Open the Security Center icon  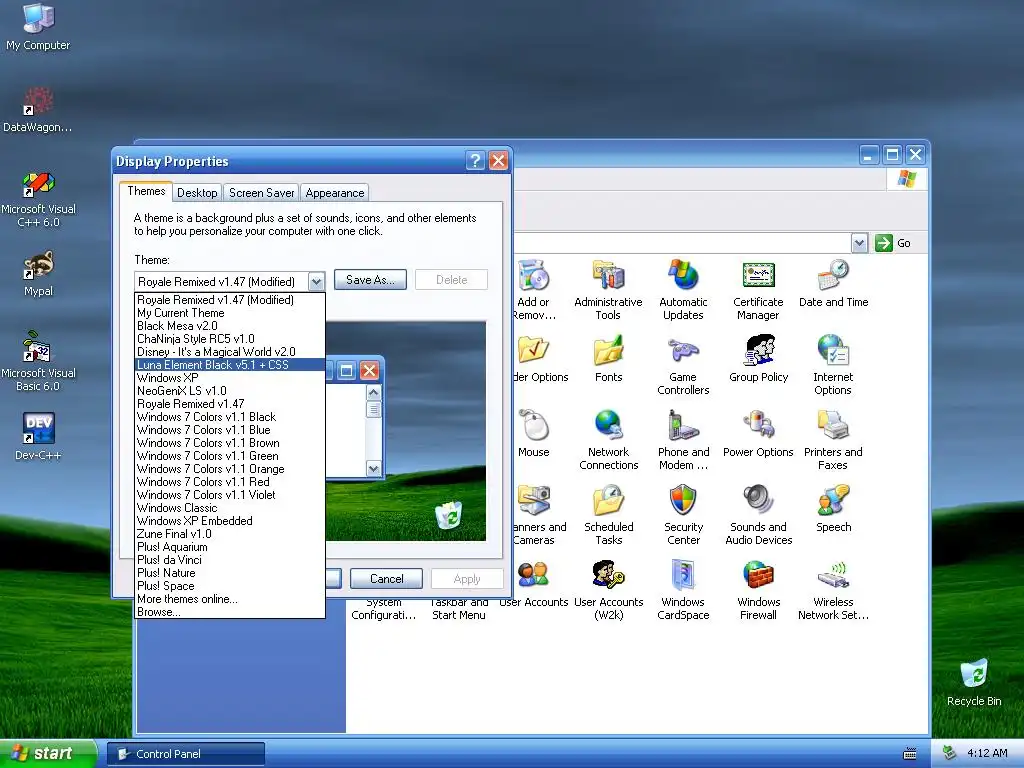pos(683,515)
